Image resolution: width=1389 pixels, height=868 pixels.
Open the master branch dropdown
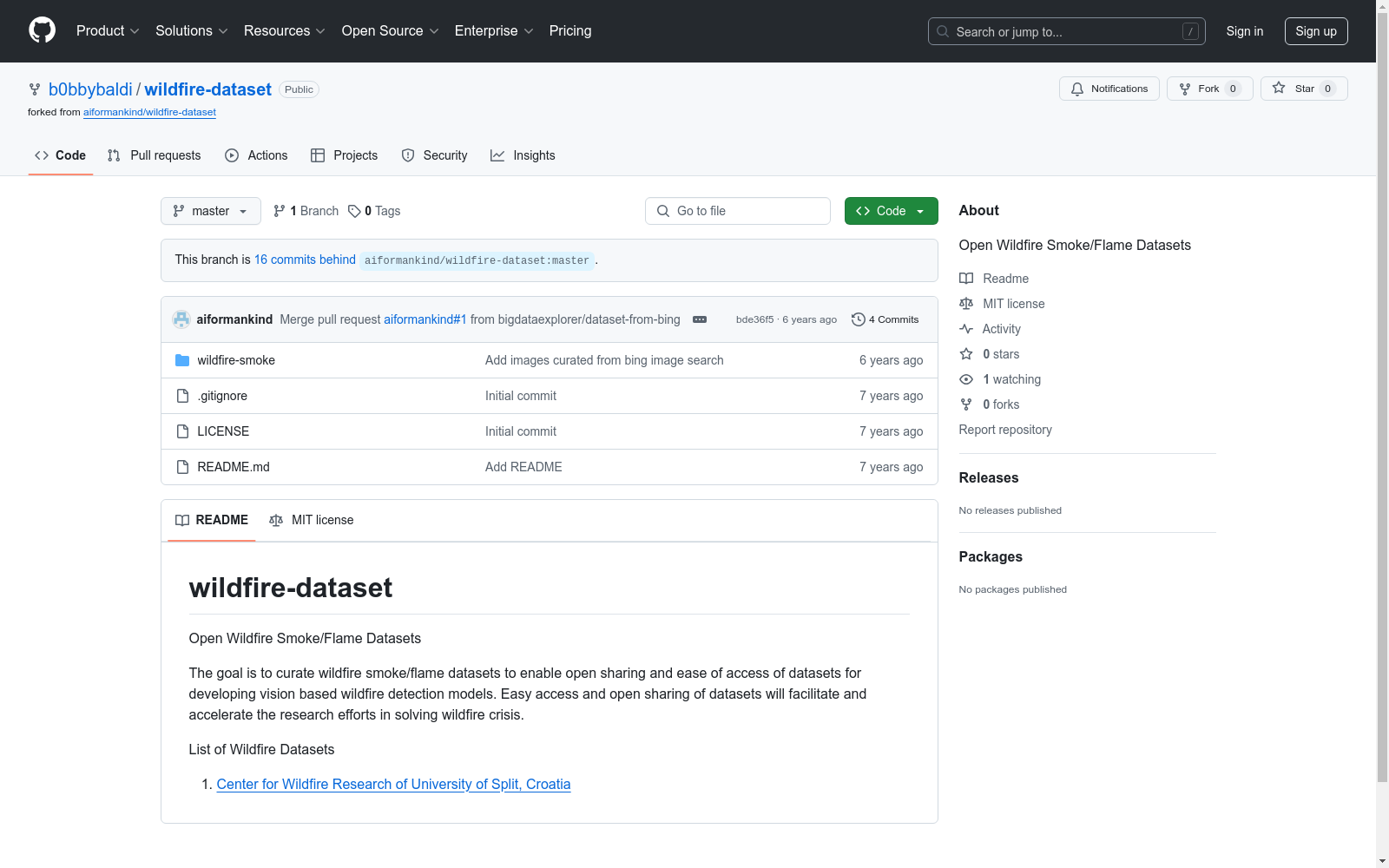click(210, 211)
